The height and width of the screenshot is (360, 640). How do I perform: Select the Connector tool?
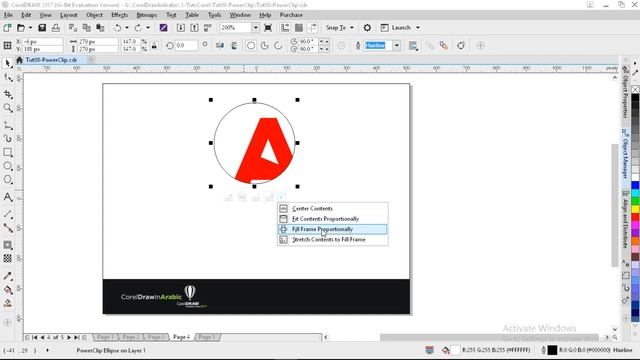tap(7, 228)
